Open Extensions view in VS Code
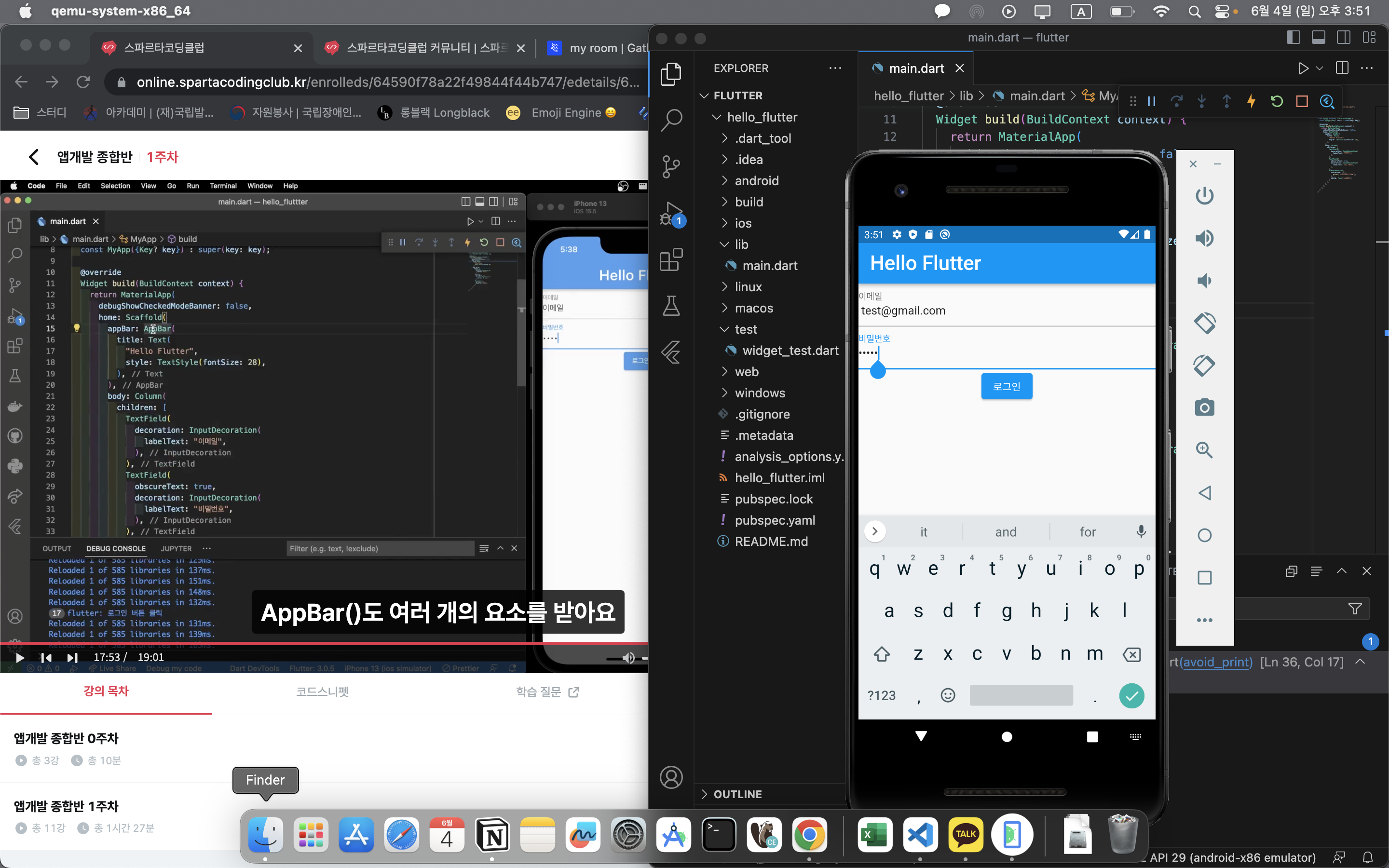This screenshot has height=868, width=1389. point(671,260)
